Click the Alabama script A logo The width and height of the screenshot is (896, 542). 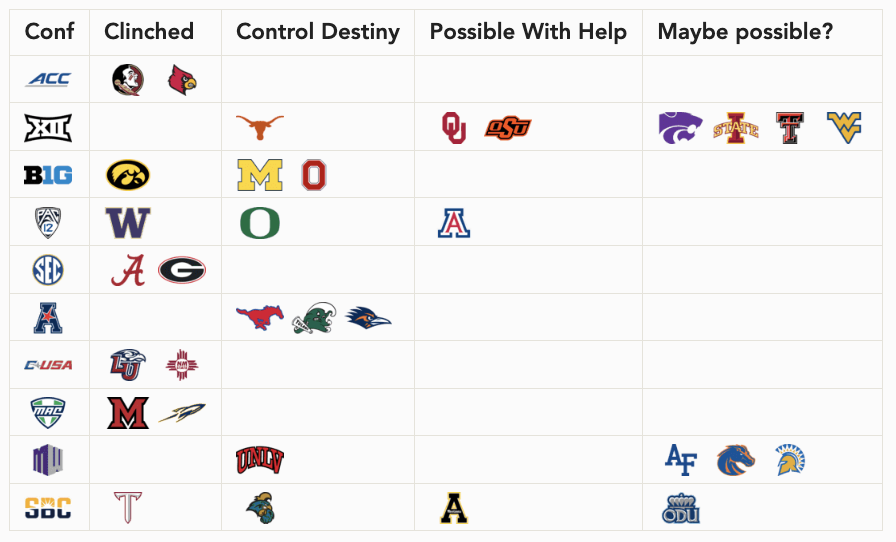click(128, 270)
